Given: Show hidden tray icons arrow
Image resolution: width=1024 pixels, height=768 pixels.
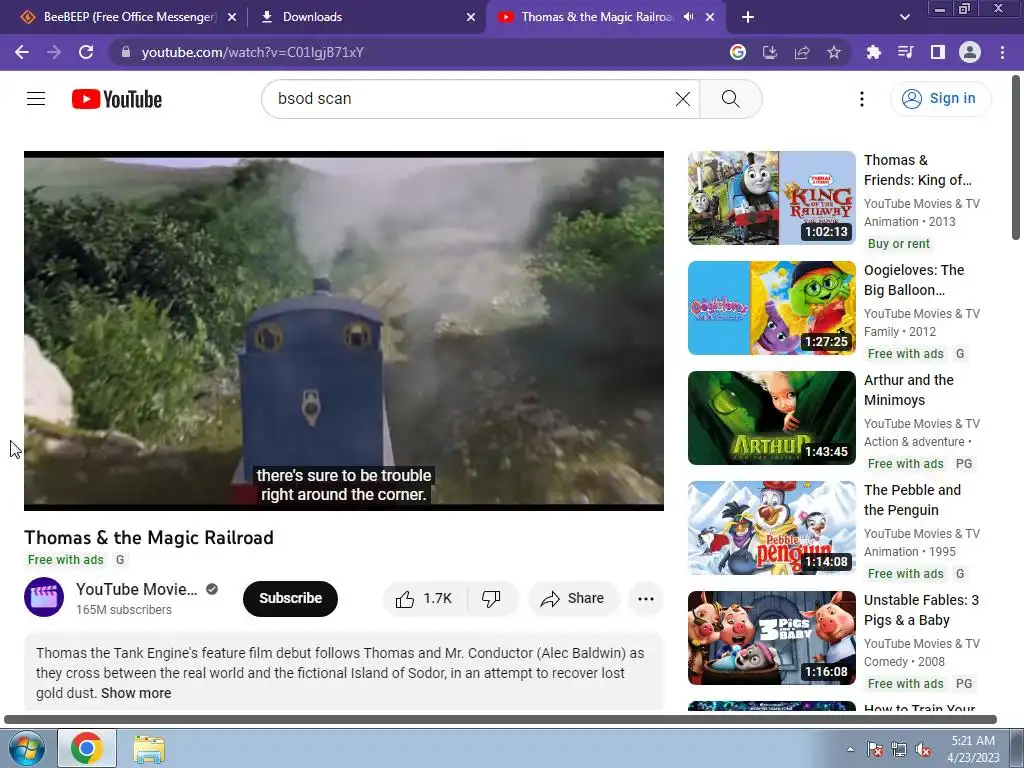Looking at the screenshot, I should tap(850, 749).
